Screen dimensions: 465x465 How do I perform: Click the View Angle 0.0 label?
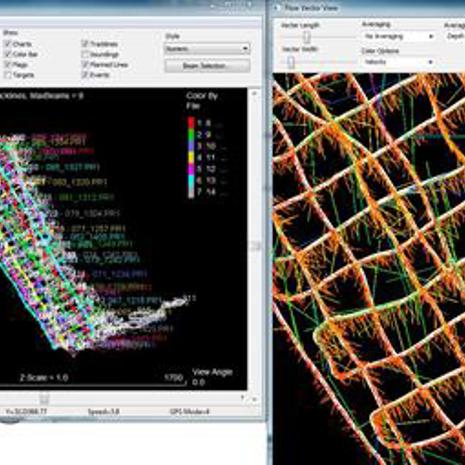click(x=212, y=377)
